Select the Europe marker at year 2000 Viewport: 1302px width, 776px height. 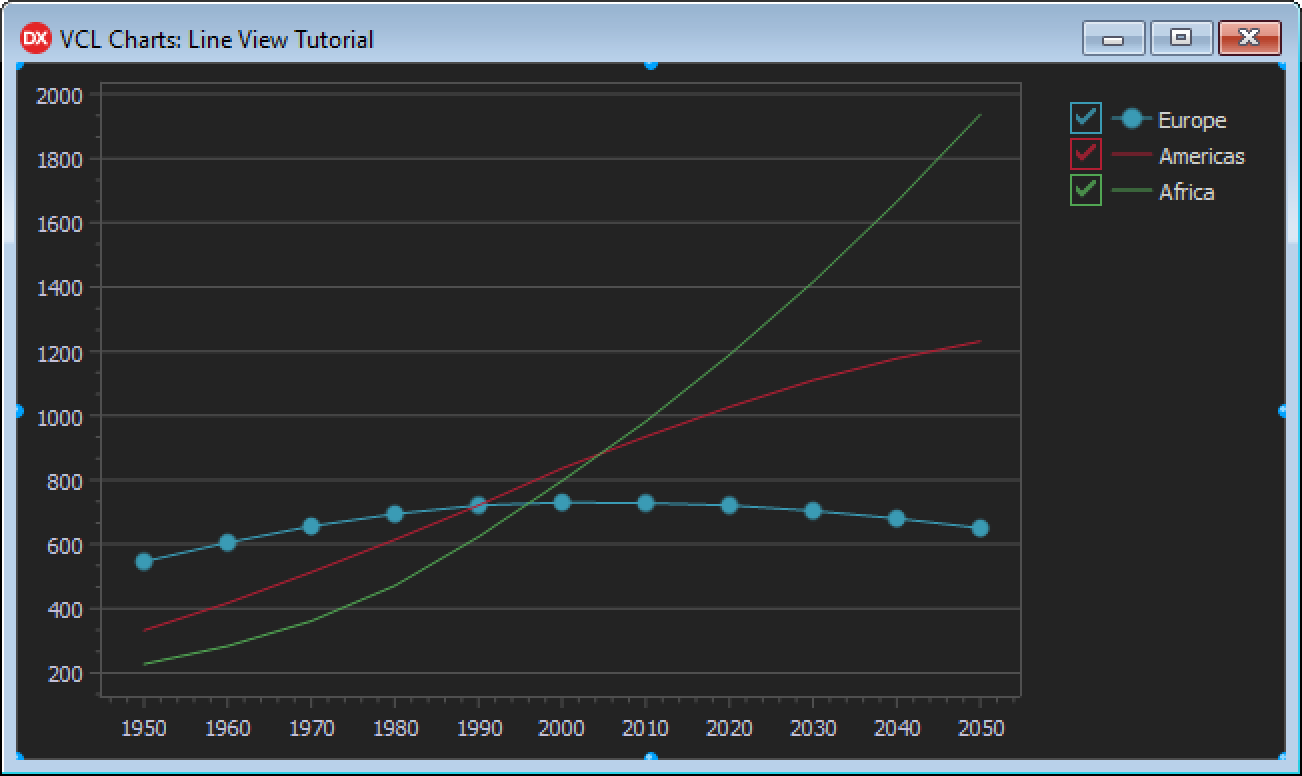pos(562,502)
